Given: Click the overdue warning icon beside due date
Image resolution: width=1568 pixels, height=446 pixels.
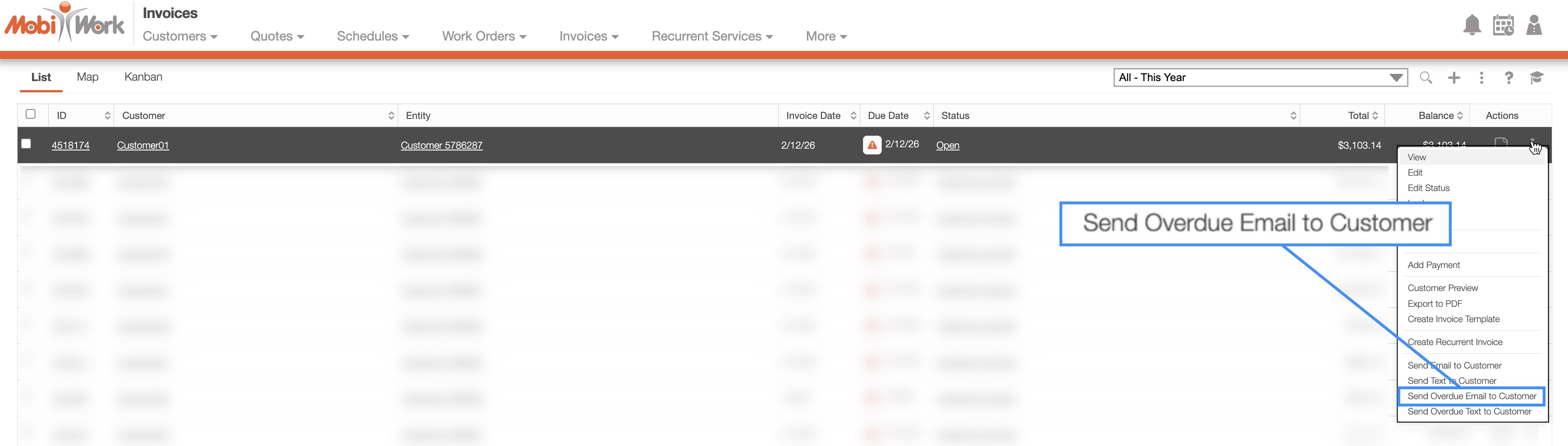Looking at the screenshot, I should pyautogui.click(x=871, y=146).
